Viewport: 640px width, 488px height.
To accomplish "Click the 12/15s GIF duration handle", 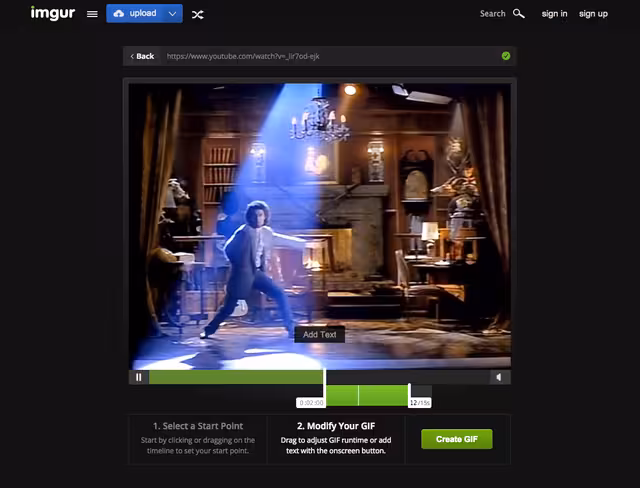I will (420, 403).
